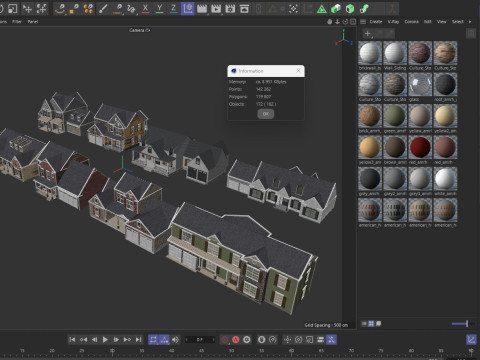Select the Wall_Siding material

[x=395, y=53]
